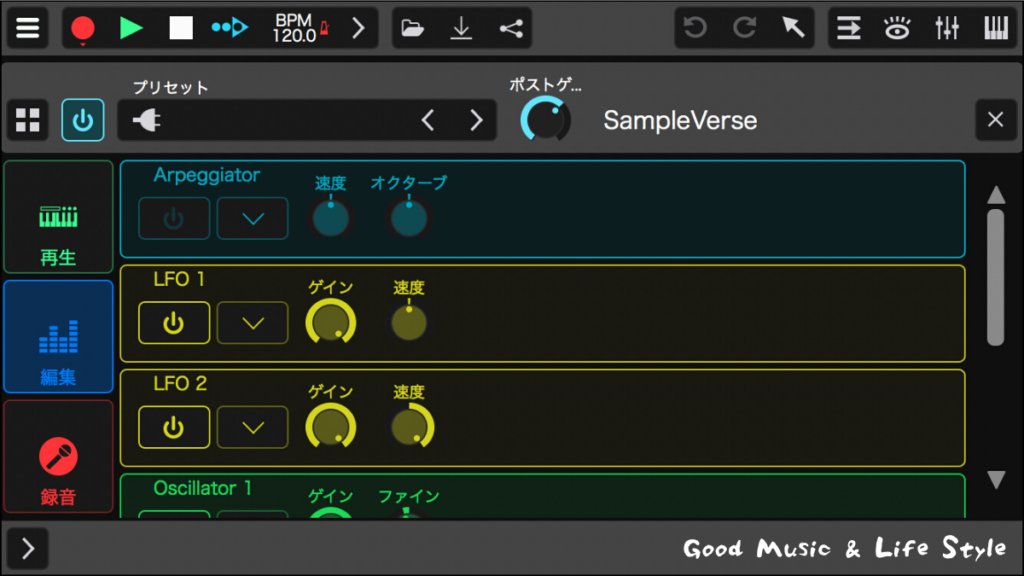Image resolution: width=1024 pixels, height=576 pixels.
Task: Play the project with the green play button
Action: (131, 28)
